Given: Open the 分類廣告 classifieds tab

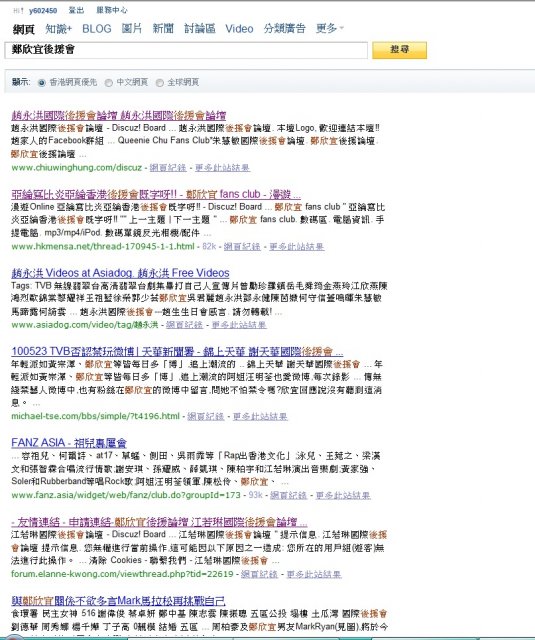Looking at the screenshot, I should click(x=284, y=28).
